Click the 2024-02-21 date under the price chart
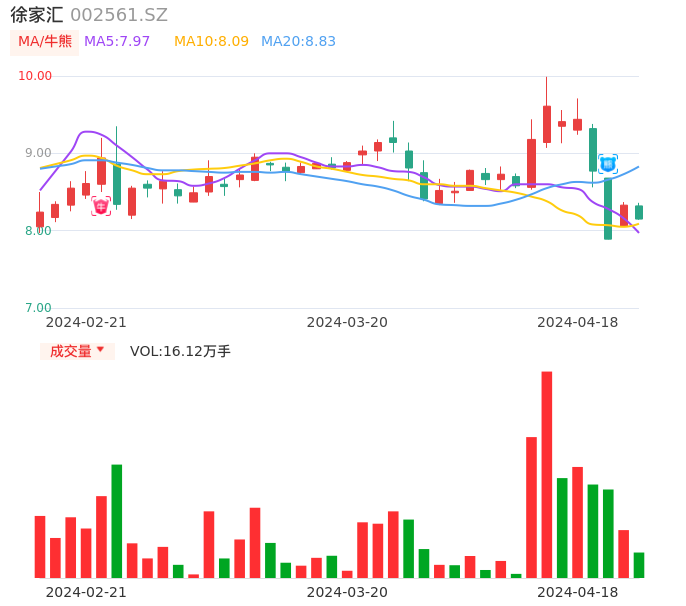Image resolution: width=686 pixels, height=606 pixels. pyautogui.click(x=86, y=322)
